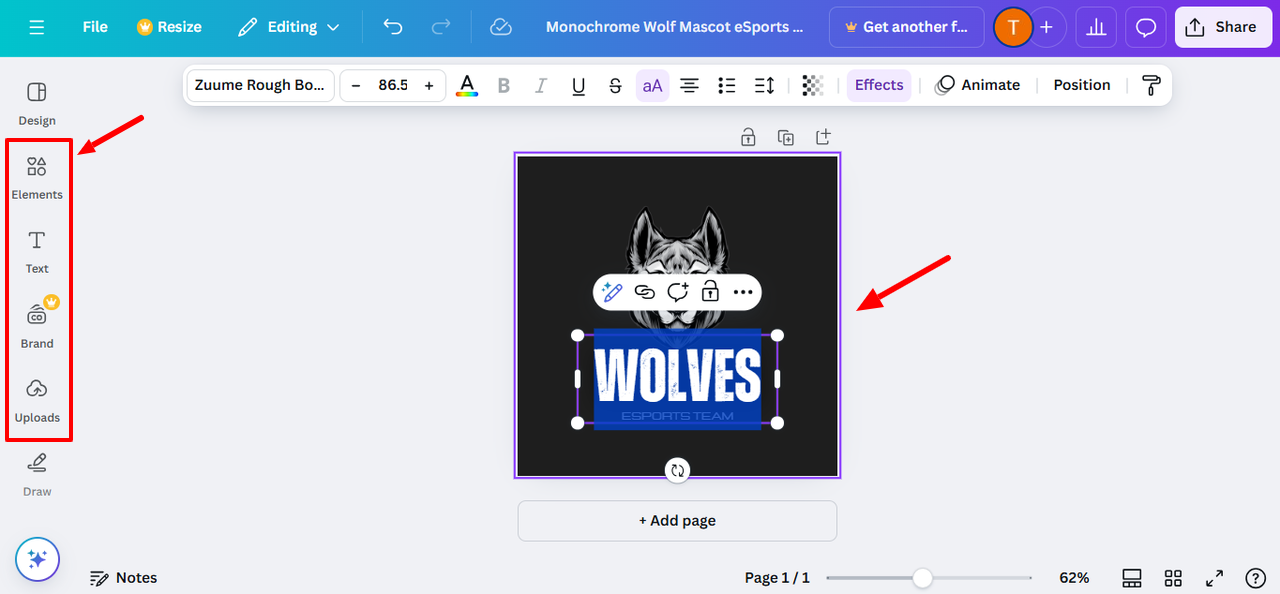
Task: Open the Draw panel
Action: coord(37,475)
